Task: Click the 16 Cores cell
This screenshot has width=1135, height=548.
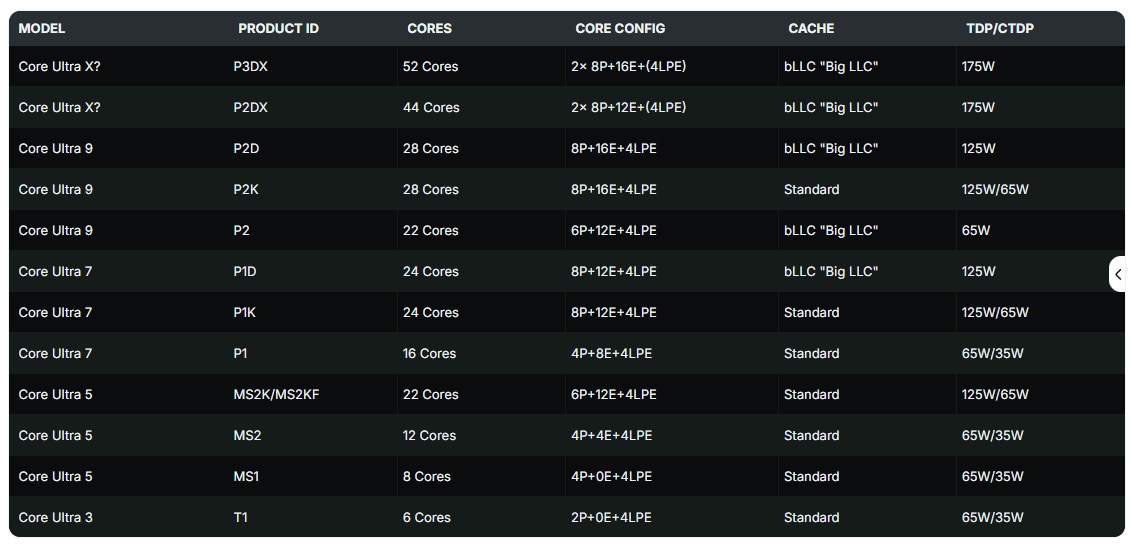Action: click(x=429, y=354)
